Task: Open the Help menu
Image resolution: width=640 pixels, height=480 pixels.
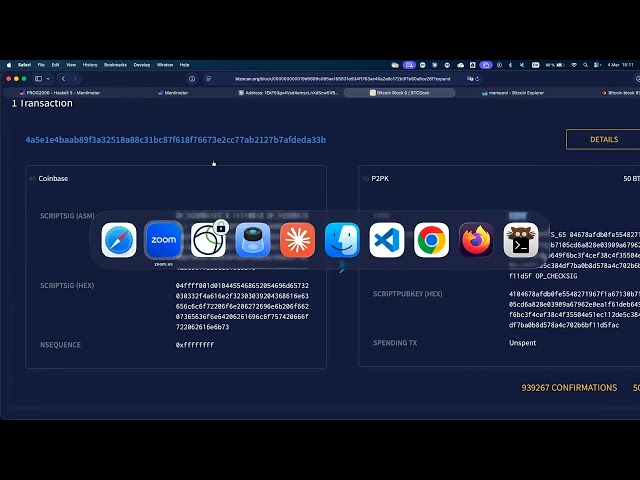Action: point(184,65)
